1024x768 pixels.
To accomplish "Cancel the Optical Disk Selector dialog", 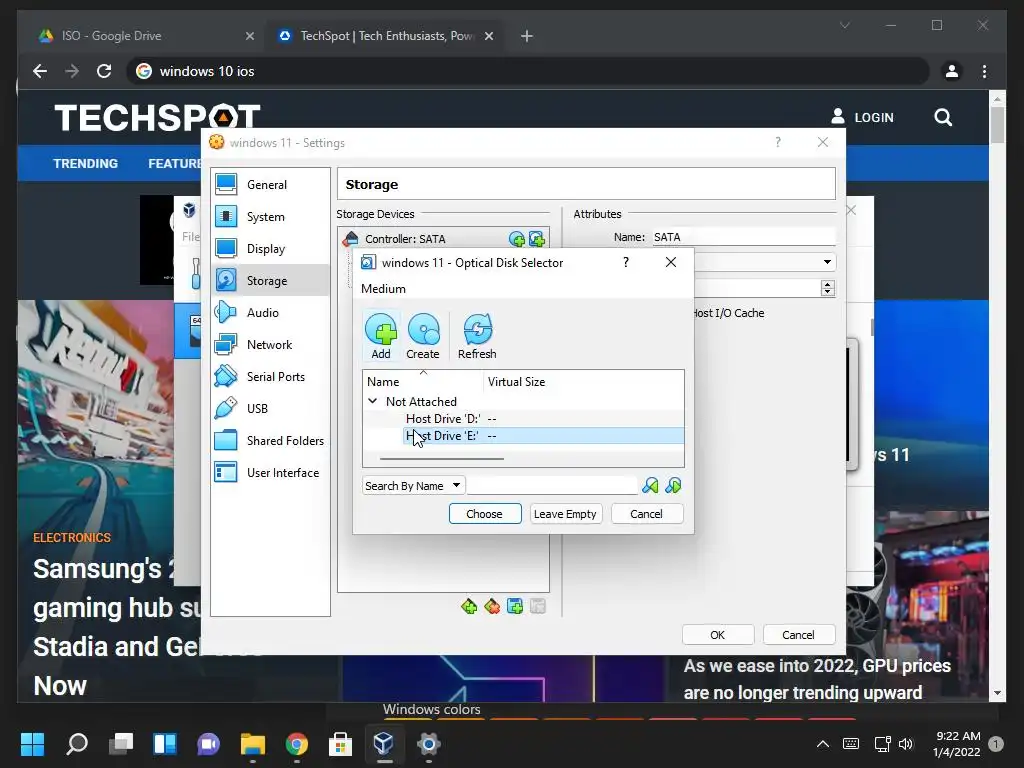I will (x=647, y=514).
